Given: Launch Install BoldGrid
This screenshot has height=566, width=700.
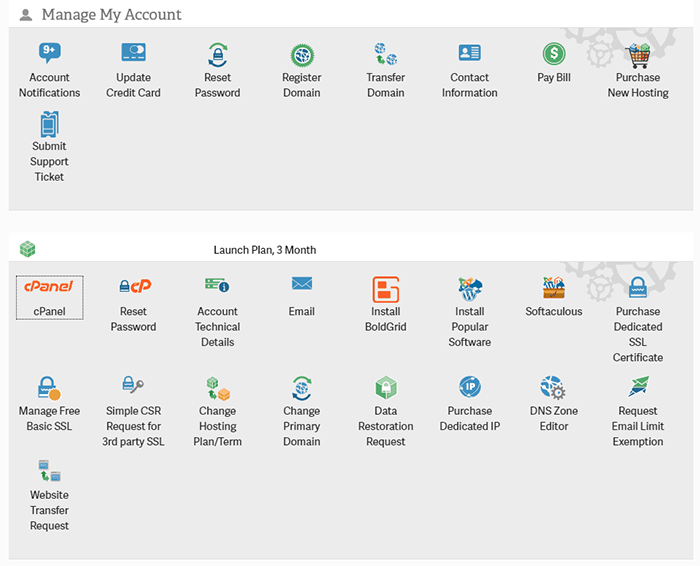Looking at the screenshot, I should pos(385,290).
